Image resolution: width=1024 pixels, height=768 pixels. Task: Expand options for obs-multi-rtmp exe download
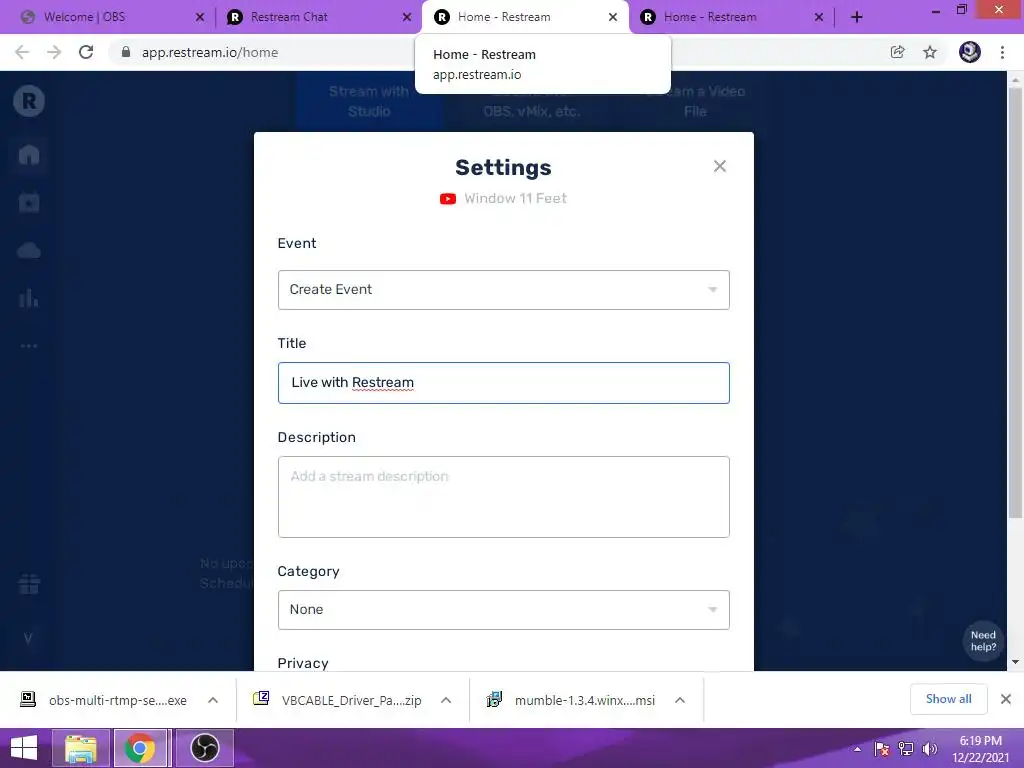pyautogui.click(x=213, y=700)
